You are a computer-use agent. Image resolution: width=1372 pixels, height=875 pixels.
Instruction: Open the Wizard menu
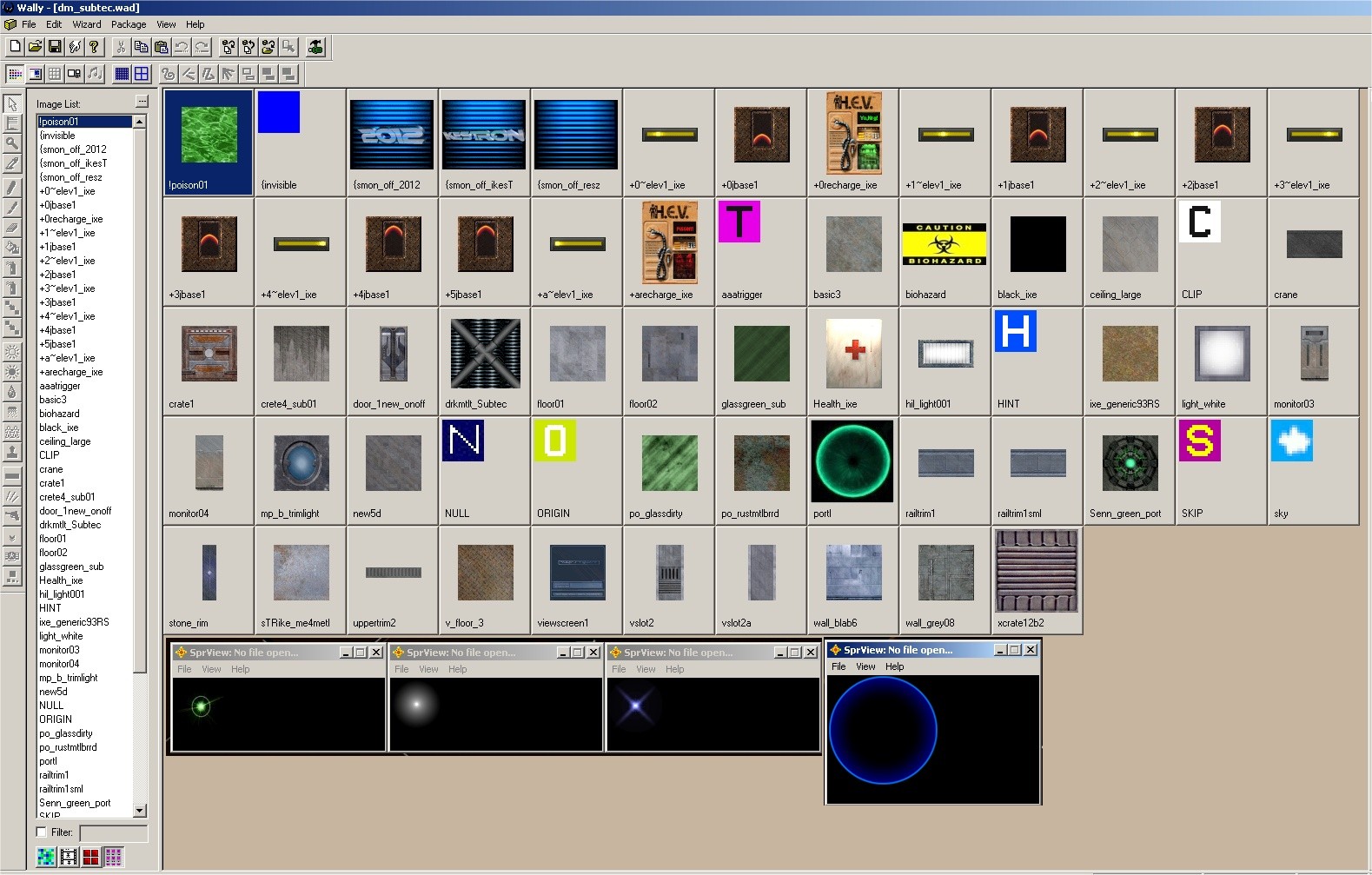[x=86, y=24]
